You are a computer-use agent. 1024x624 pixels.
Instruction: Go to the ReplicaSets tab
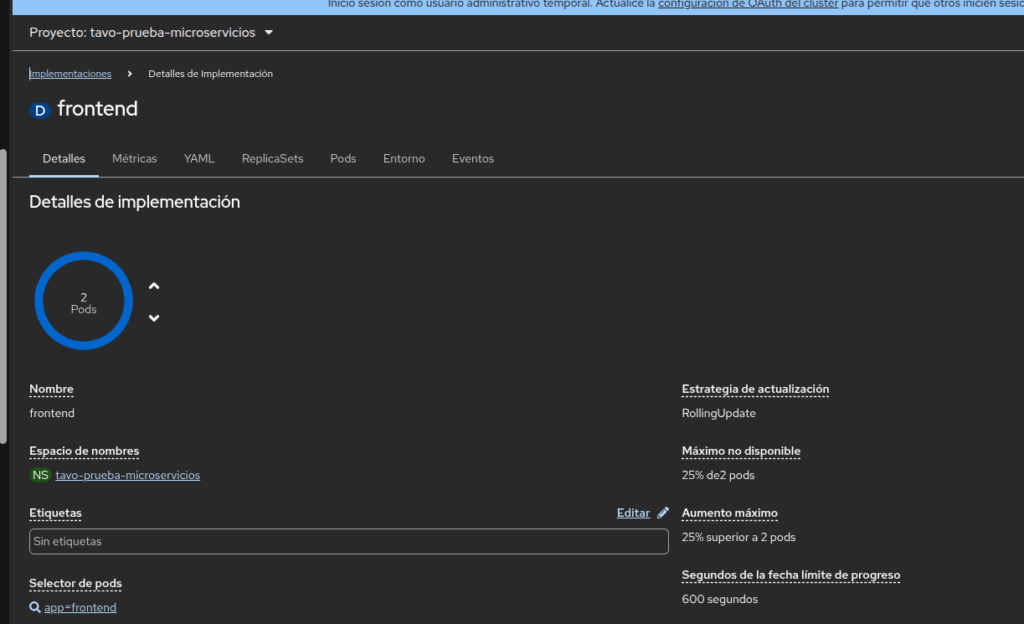272,159
